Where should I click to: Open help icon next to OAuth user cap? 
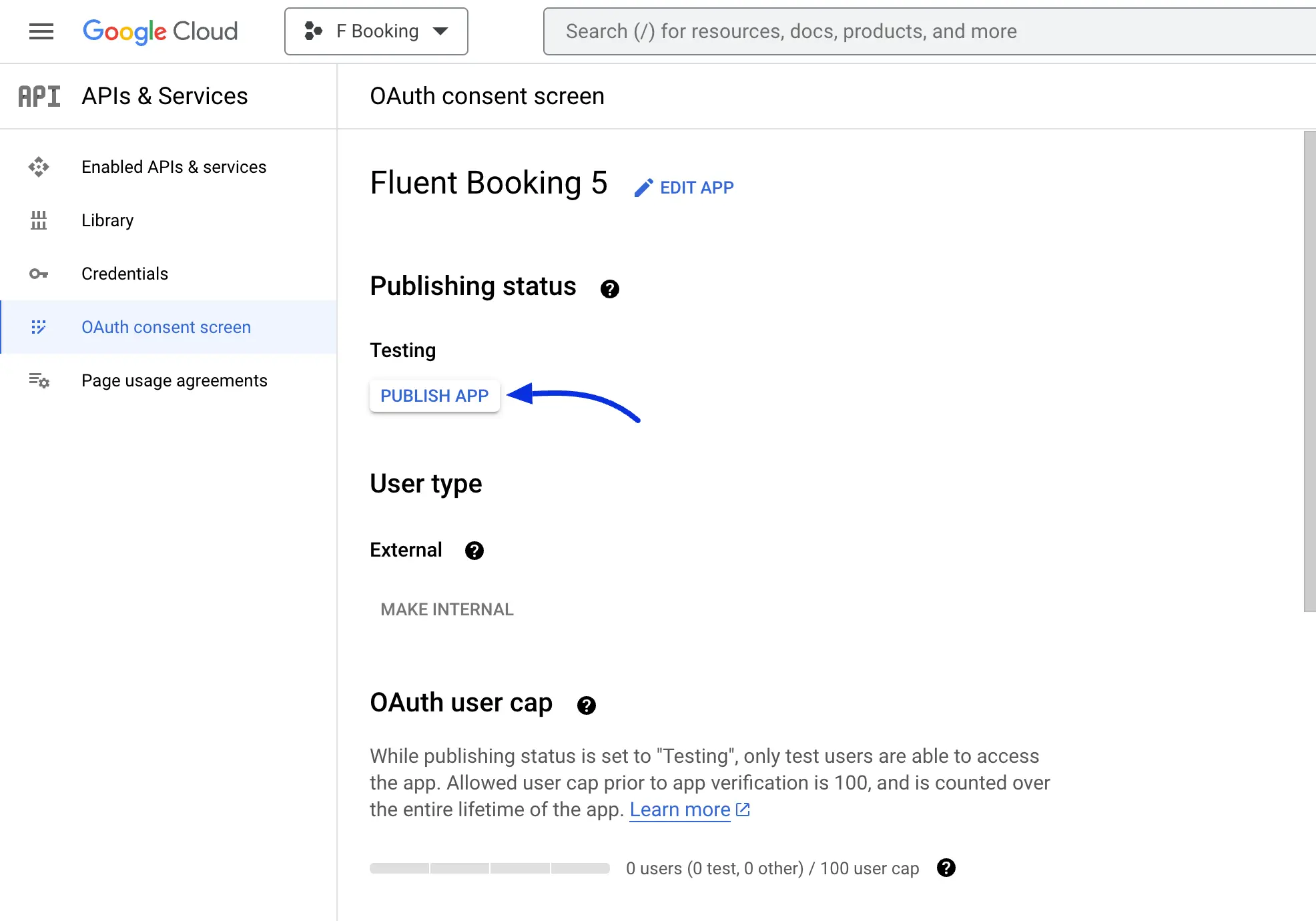coord(586,705)
